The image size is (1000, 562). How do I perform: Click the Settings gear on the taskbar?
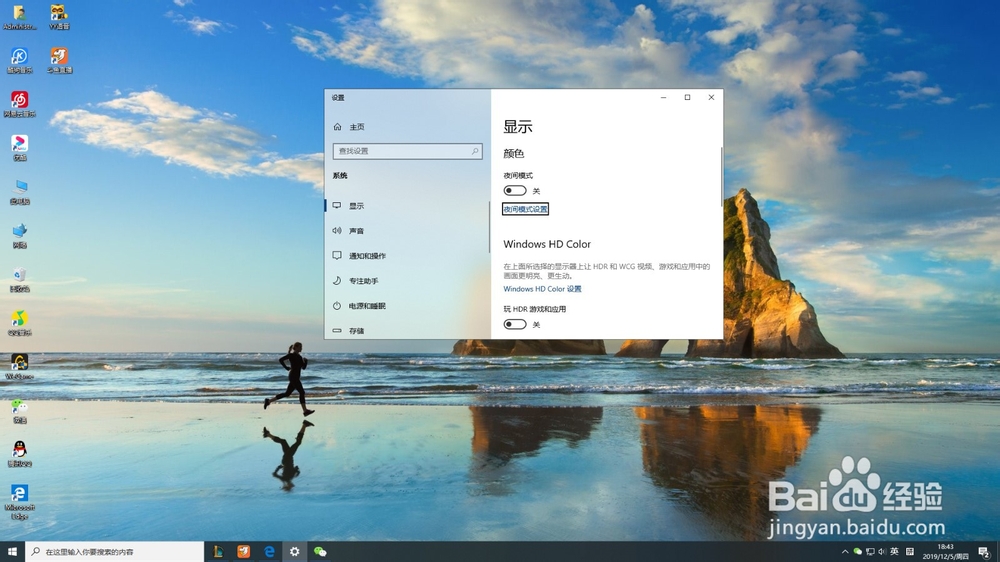pyautogui.click(x=295, y=552)
